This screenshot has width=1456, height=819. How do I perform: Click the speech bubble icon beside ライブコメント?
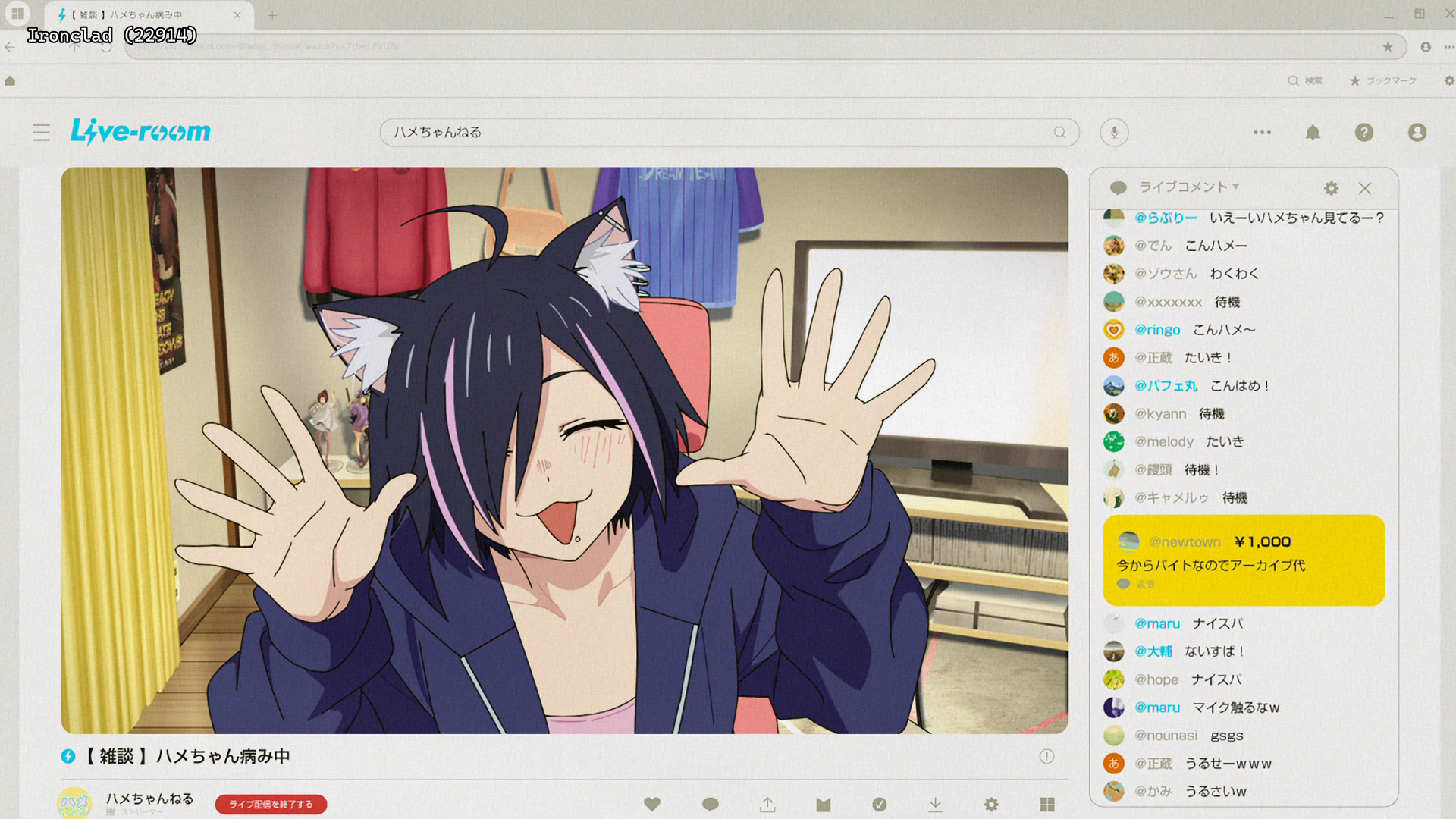(x=1118, y=187)
